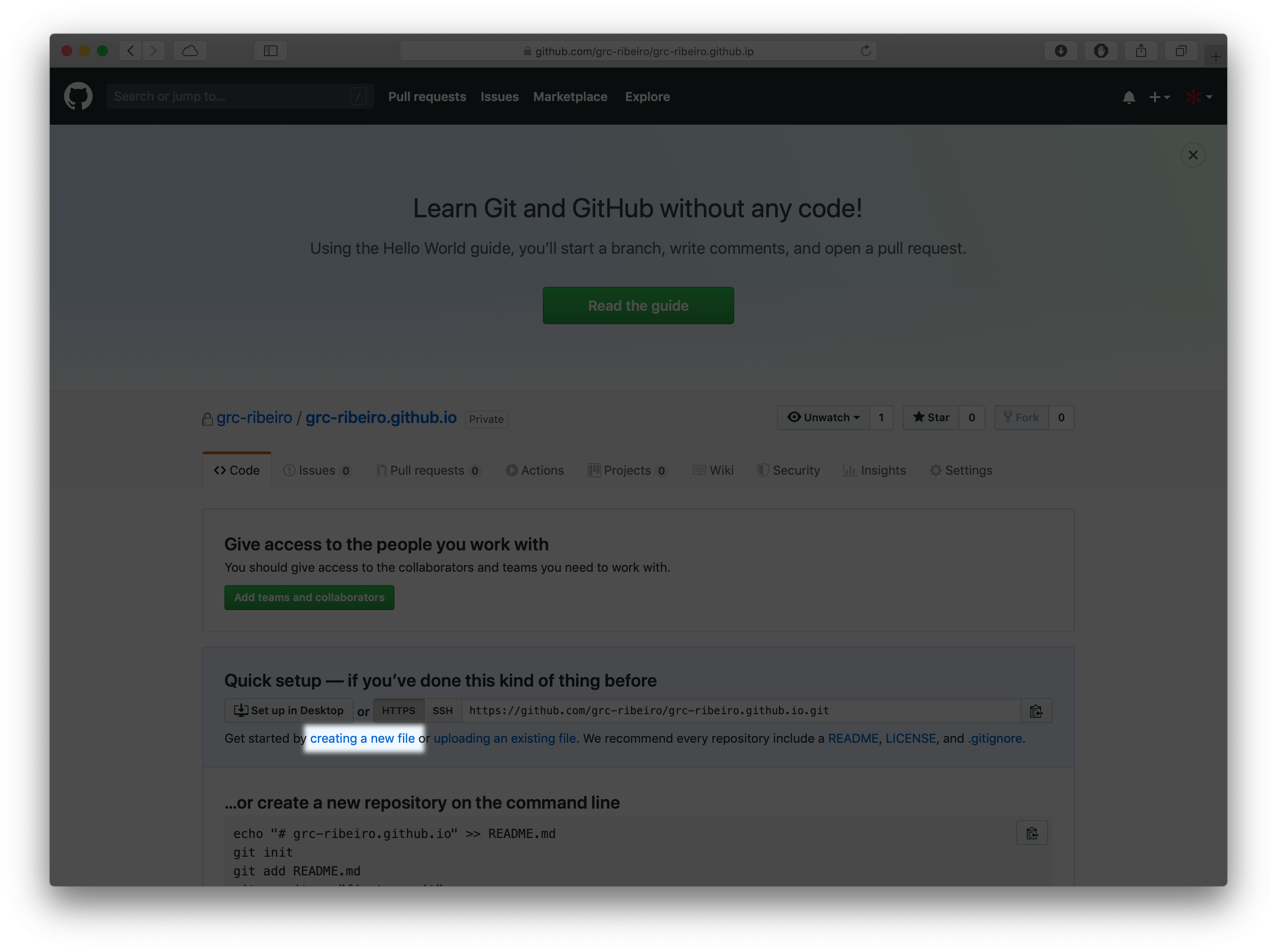Open the Projects tab
1277x952 pixels.
pyautogui.click(x=627, y=470)
